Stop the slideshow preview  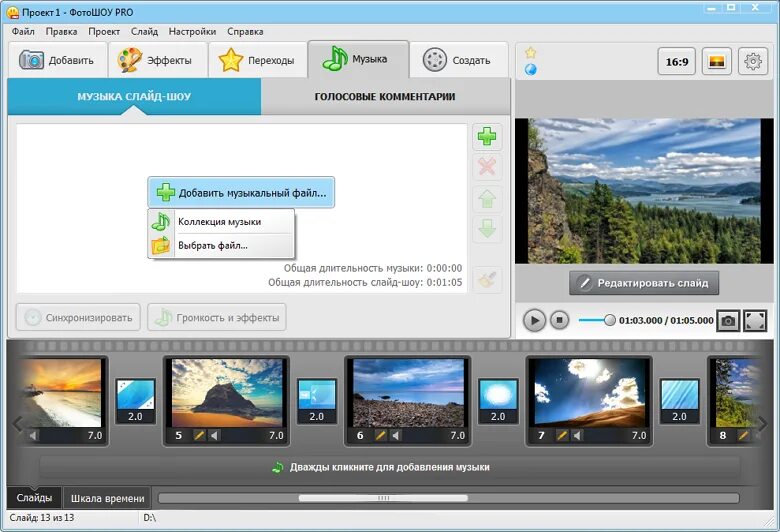(559, 320)
